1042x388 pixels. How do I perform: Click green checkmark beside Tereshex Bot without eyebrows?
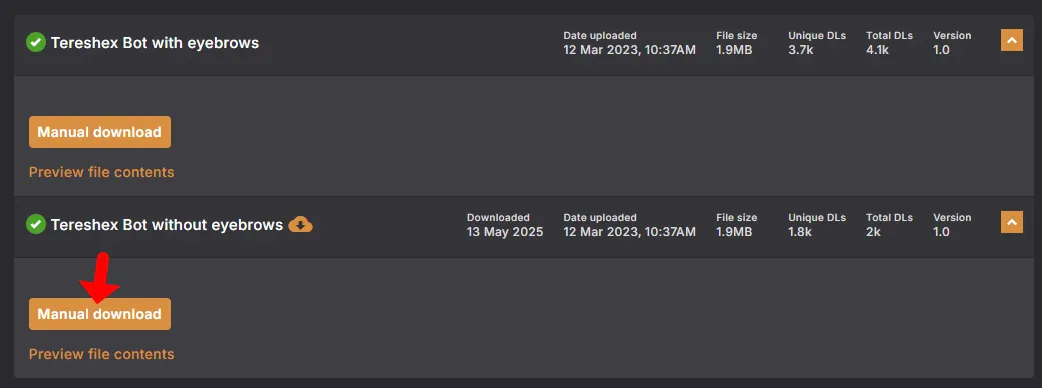click(x=35, y=225)
